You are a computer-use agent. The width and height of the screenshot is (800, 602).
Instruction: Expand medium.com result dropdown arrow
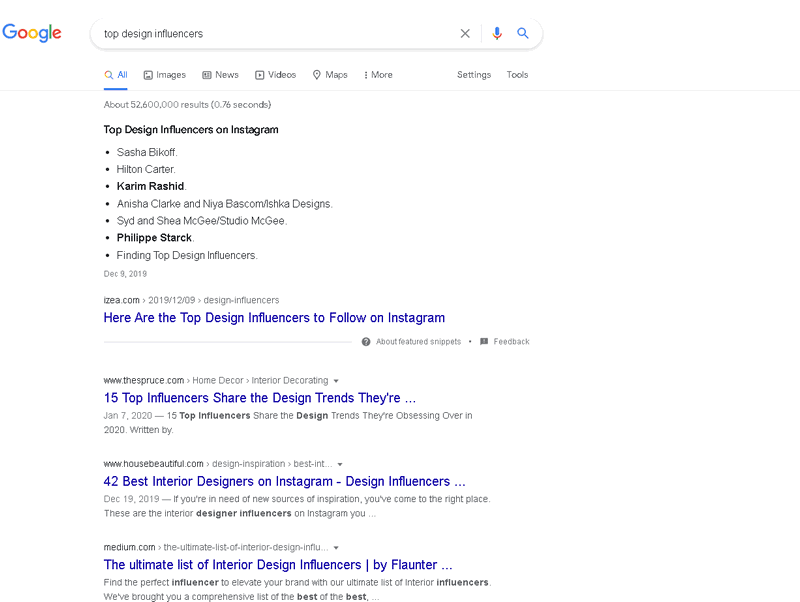click(335, 548)
